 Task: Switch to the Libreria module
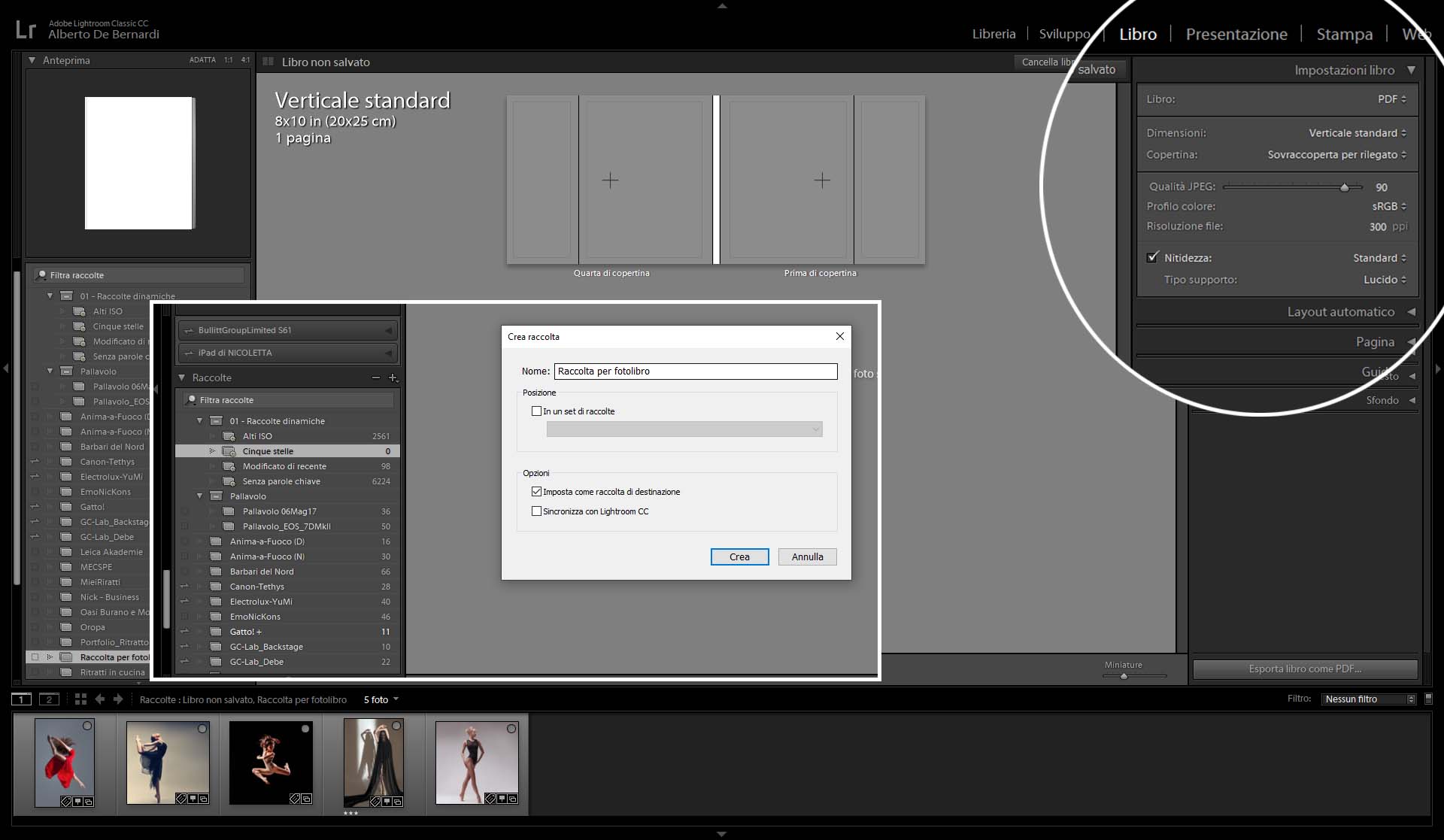click(x=993, y=34)
